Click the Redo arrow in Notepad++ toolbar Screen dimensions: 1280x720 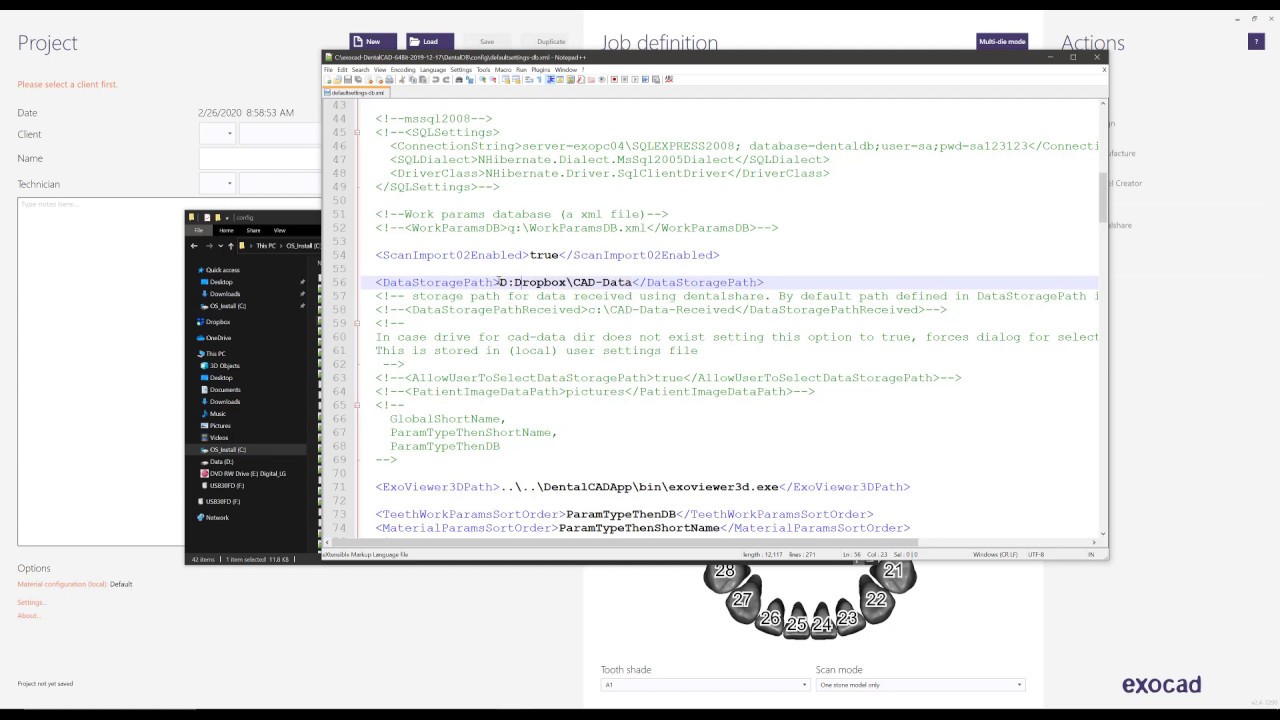446,80
